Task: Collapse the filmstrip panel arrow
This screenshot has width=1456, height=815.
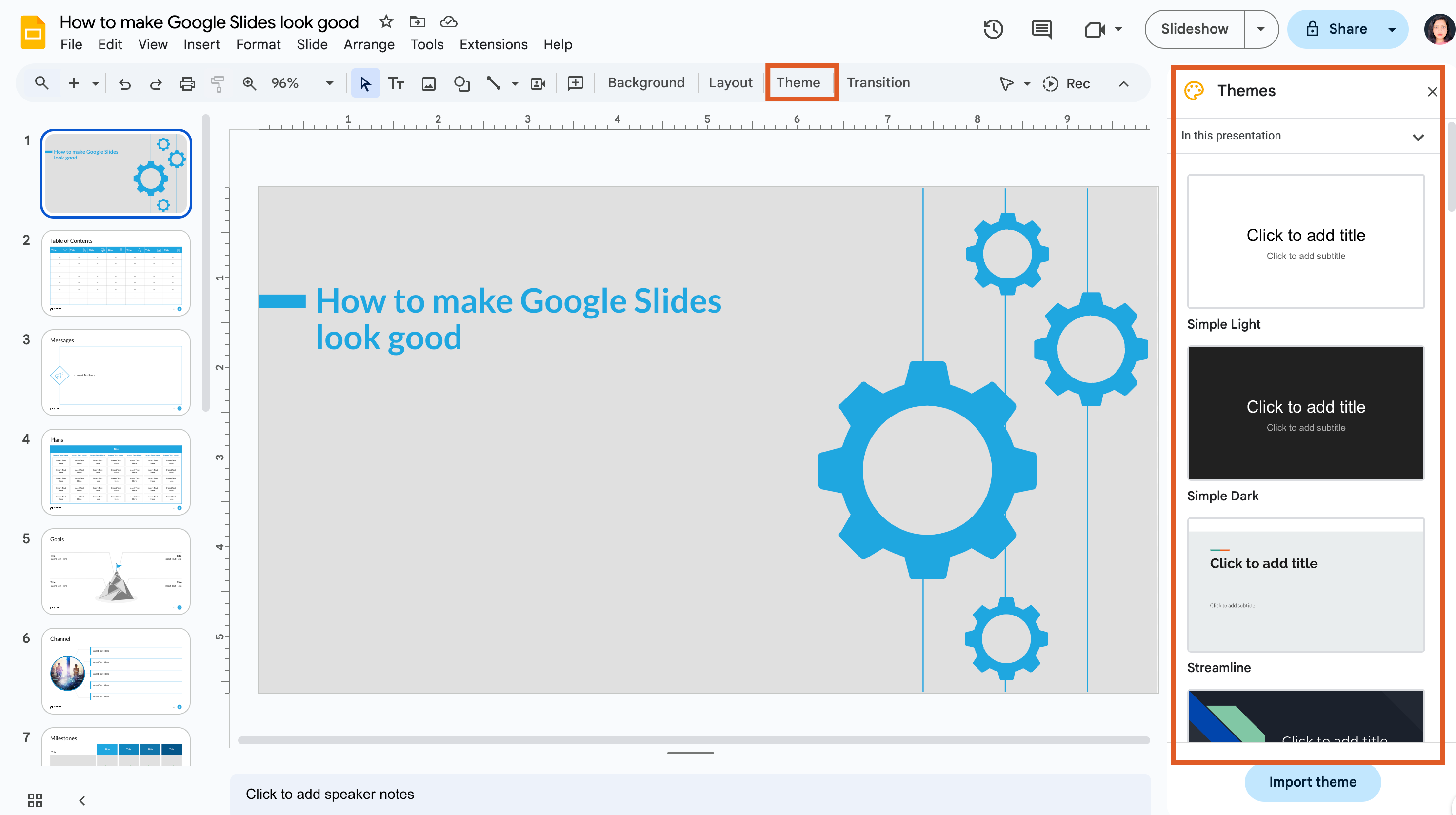Action: [82, 800]
